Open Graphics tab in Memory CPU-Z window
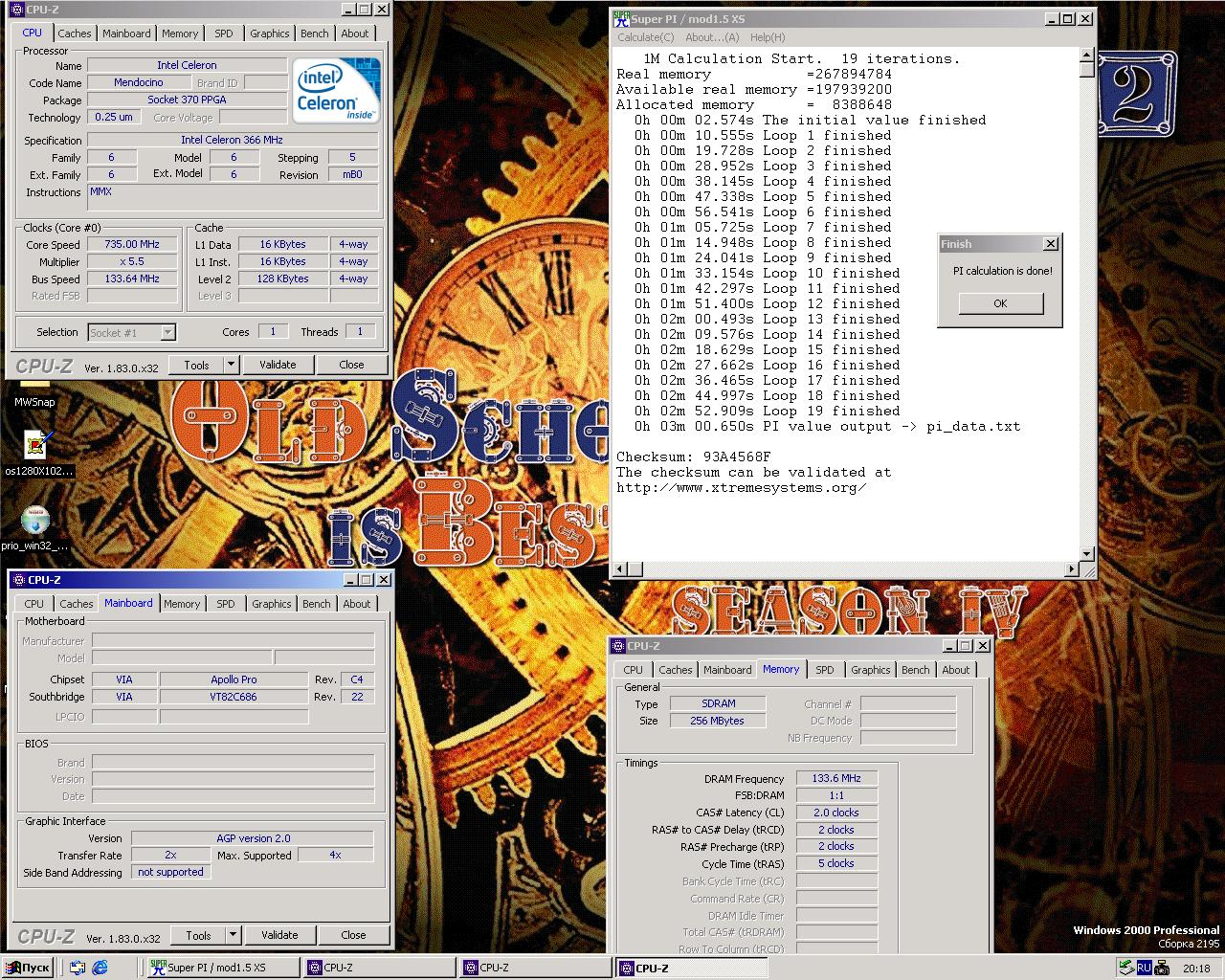Image resolution: width=1225 pixels, height=980 pixels. (x=870, y=670)
